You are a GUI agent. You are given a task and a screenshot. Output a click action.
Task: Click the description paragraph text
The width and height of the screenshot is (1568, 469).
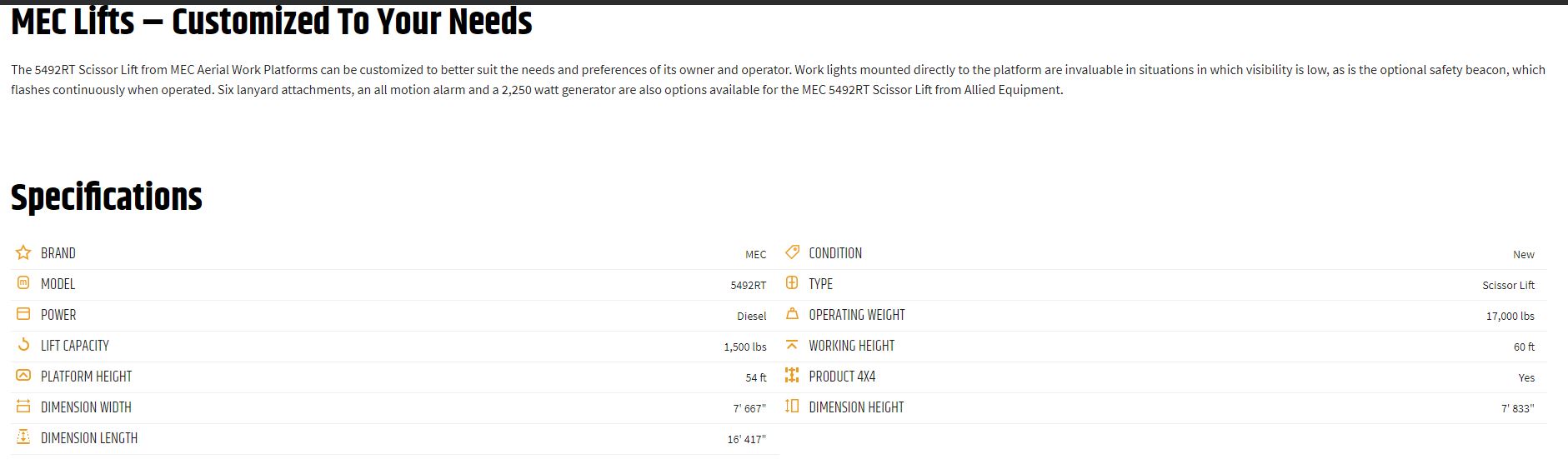[778, 80]
